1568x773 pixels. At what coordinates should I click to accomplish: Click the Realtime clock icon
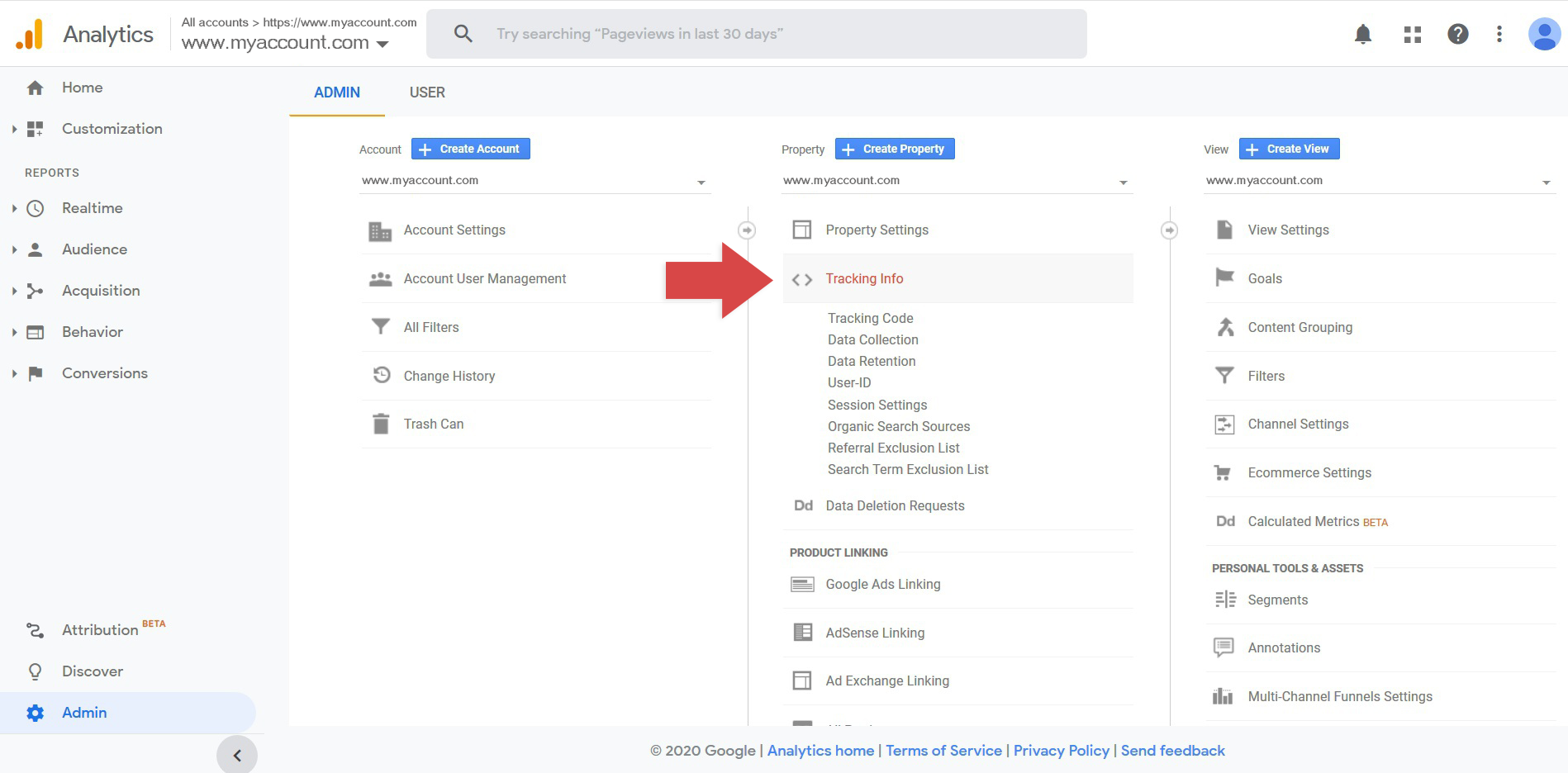click(x=35, y=208)
